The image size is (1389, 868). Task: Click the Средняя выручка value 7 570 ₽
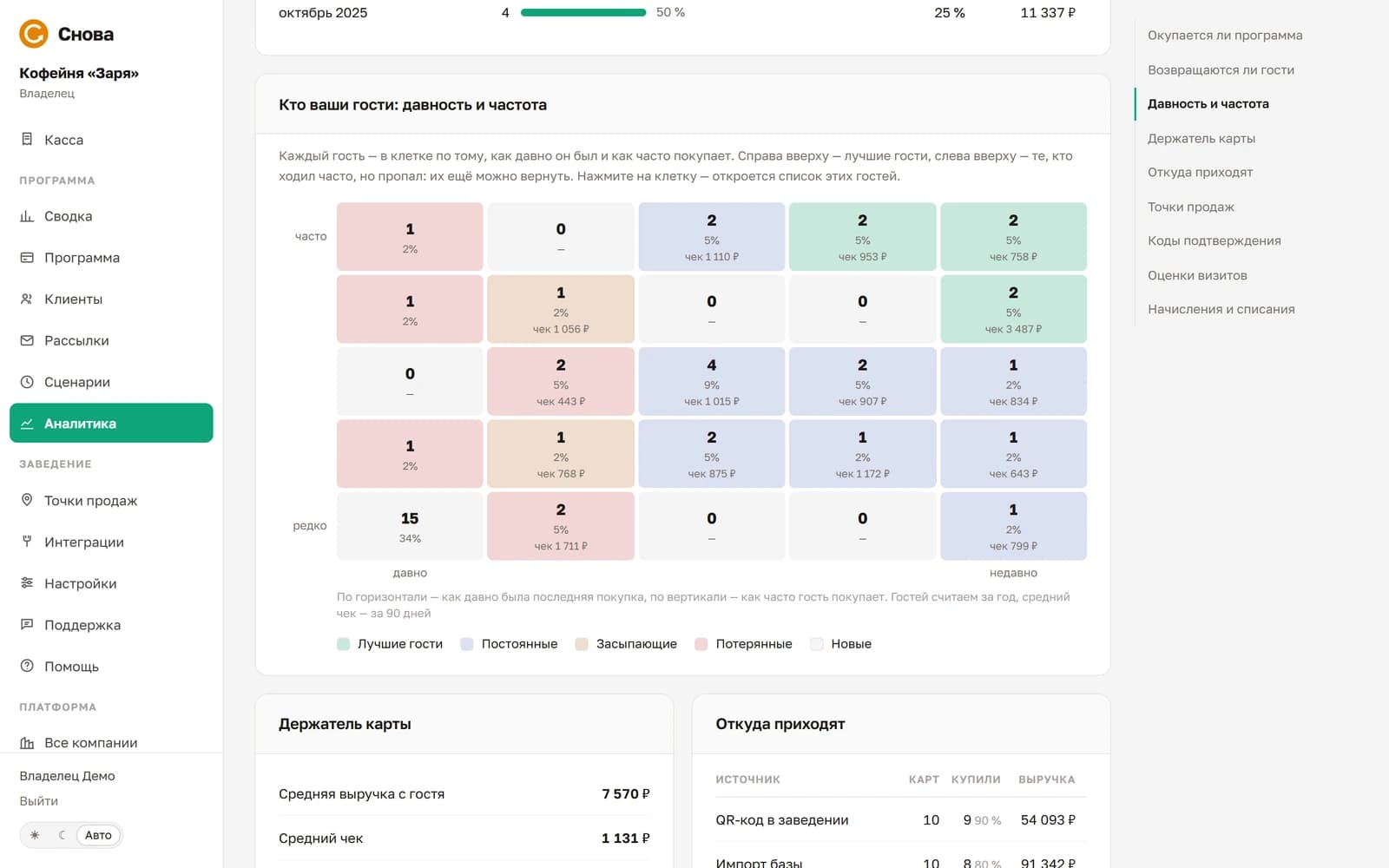(x=626, y=794)
